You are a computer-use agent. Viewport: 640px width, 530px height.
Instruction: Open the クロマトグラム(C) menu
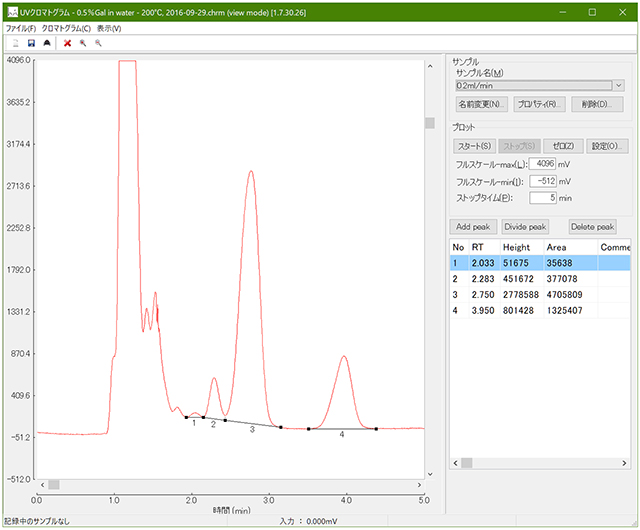(x=66, y=28)
